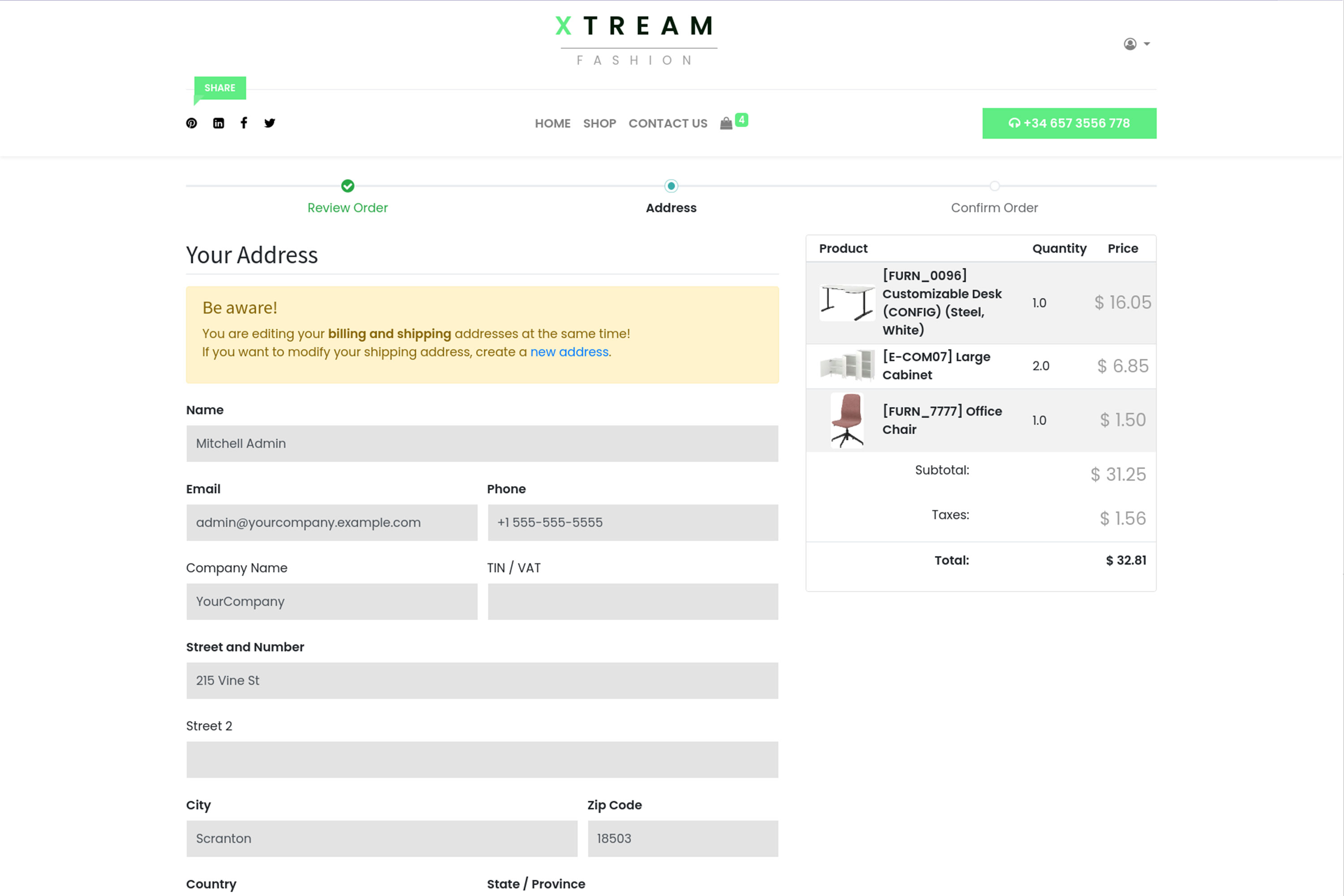Select the Address step indicator dot
Viewport: 1344px width, 896px height.
tap(671, 186)
